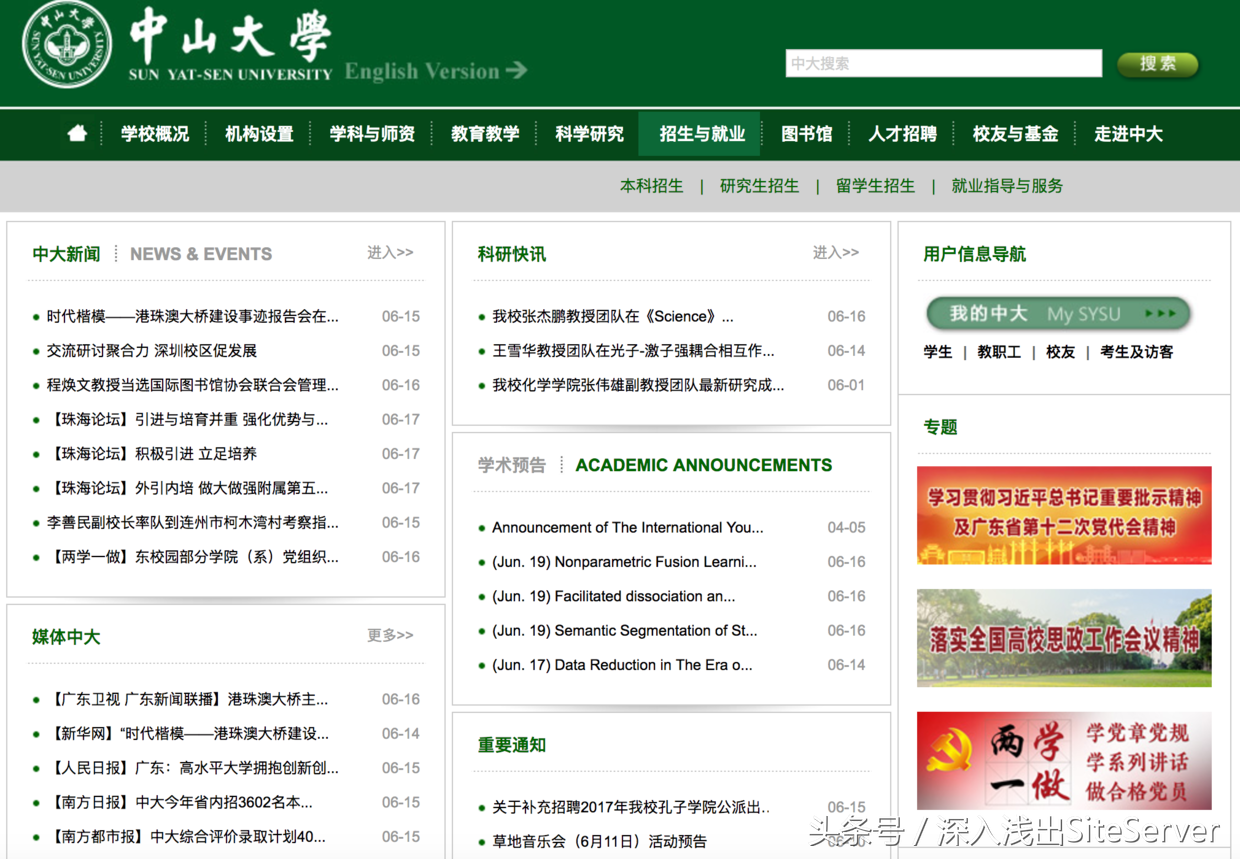
Task: Open Announcement of The International You... link
Action: [x=628, y=527]
